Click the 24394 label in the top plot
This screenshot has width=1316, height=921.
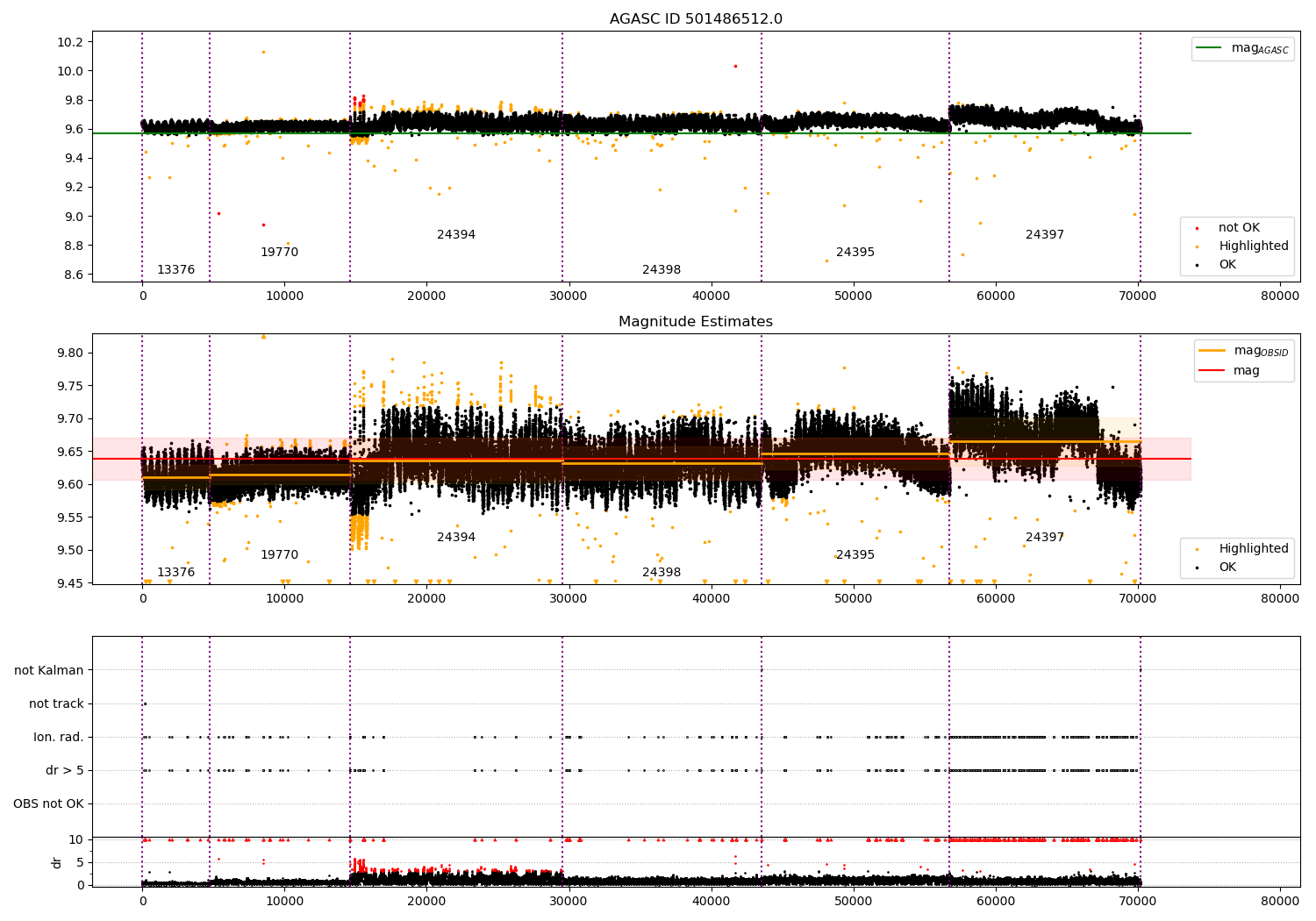456,235
